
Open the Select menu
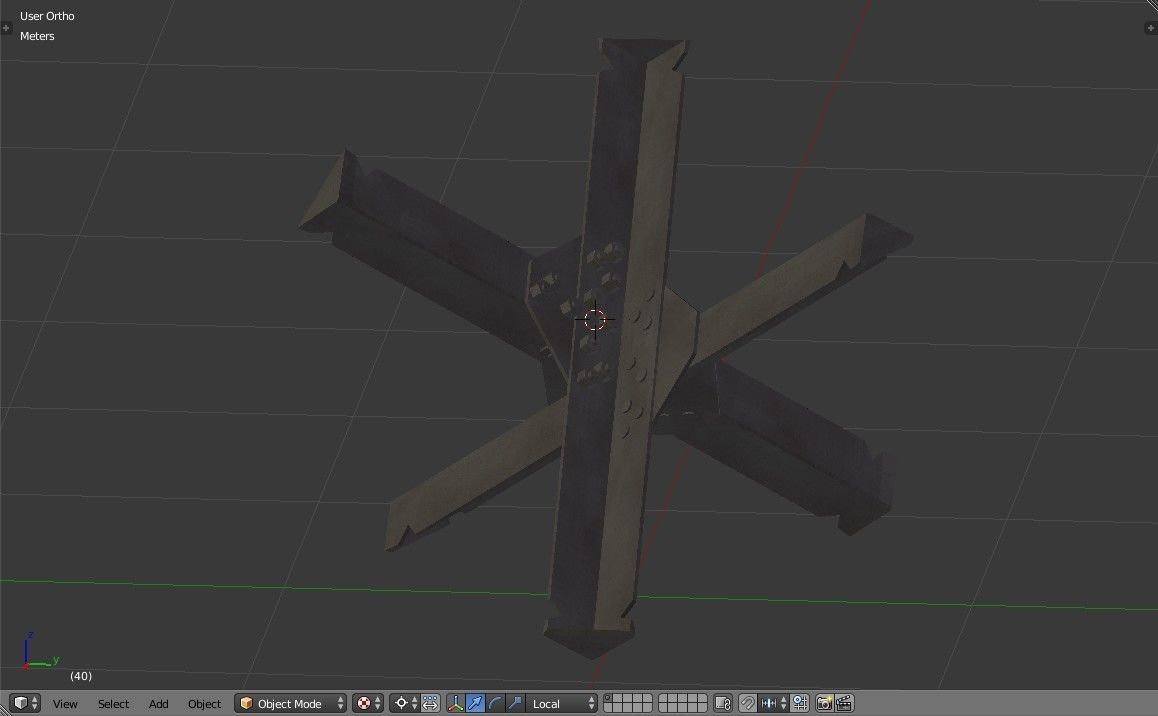[x=113, y=704]
